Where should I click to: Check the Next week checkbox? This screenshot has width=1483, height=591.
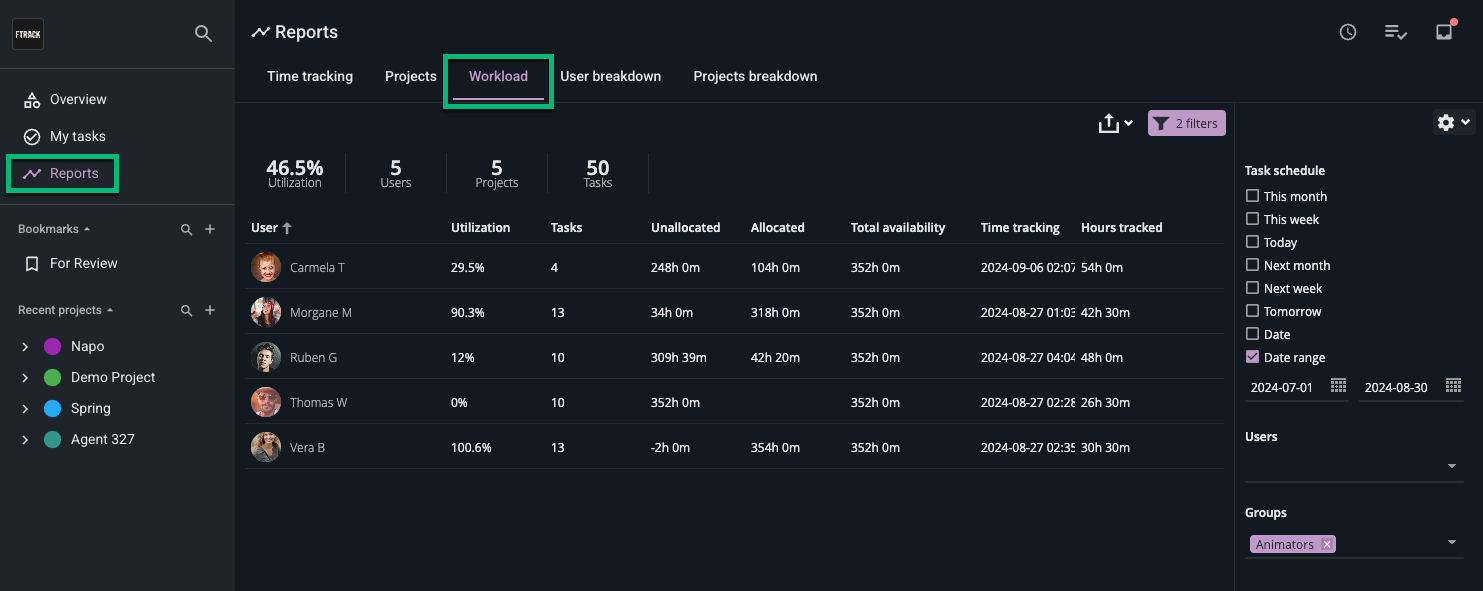click(1253, 288)
